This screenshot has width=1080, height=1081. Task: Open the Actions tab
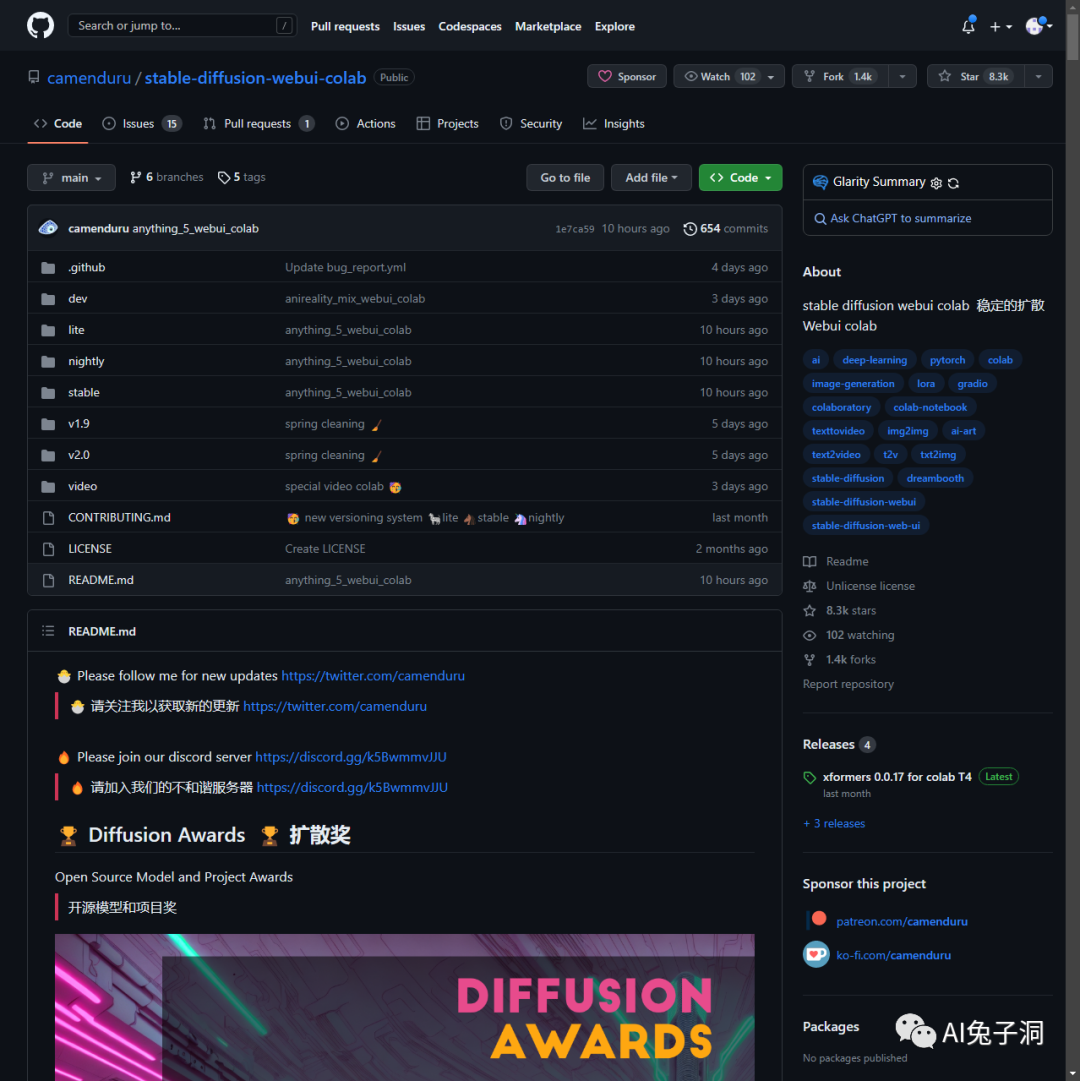(x=365, y=123)
